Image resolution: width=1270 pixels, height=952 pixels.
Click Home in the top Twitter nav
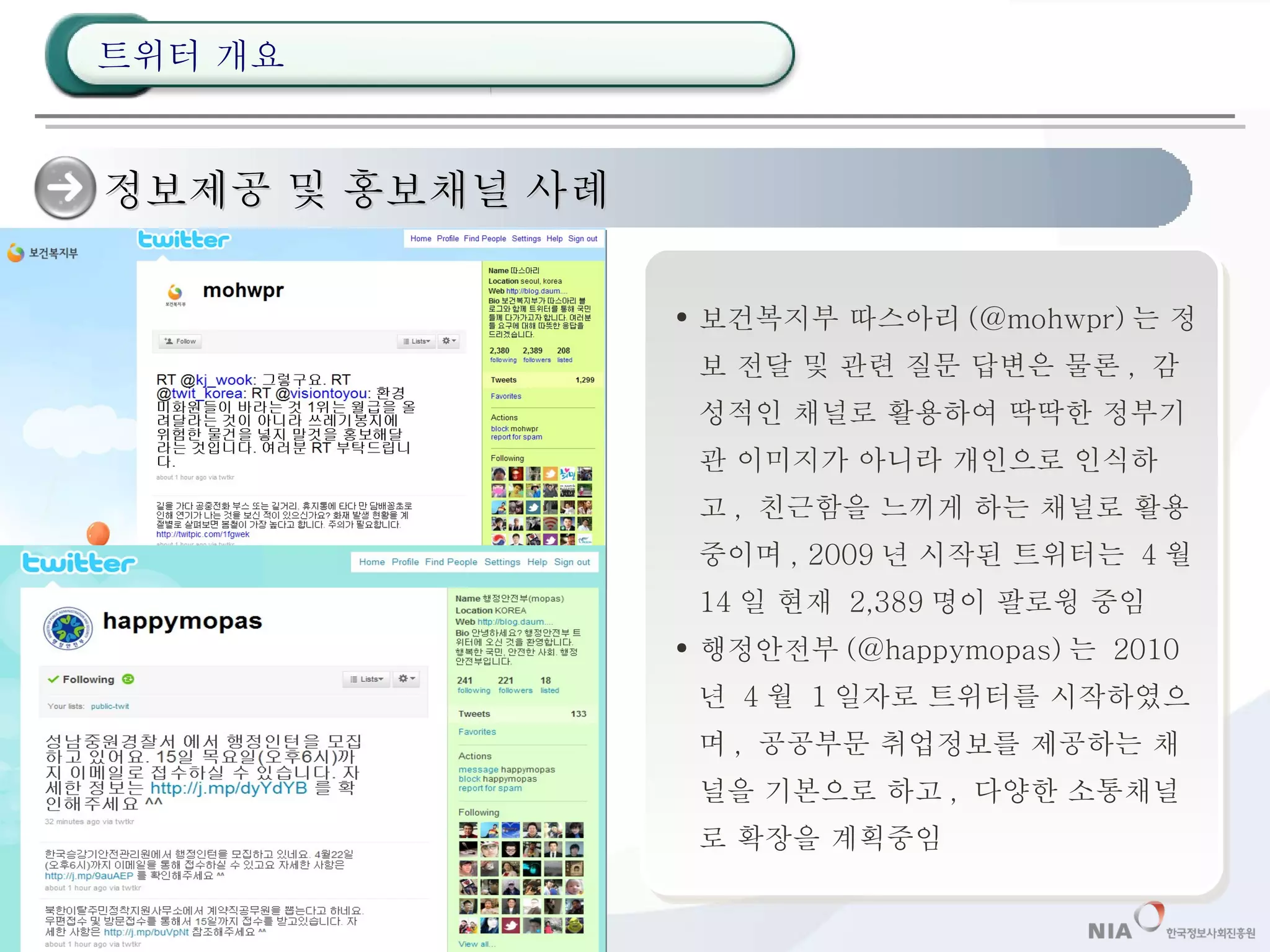click(x=420, y=239)
